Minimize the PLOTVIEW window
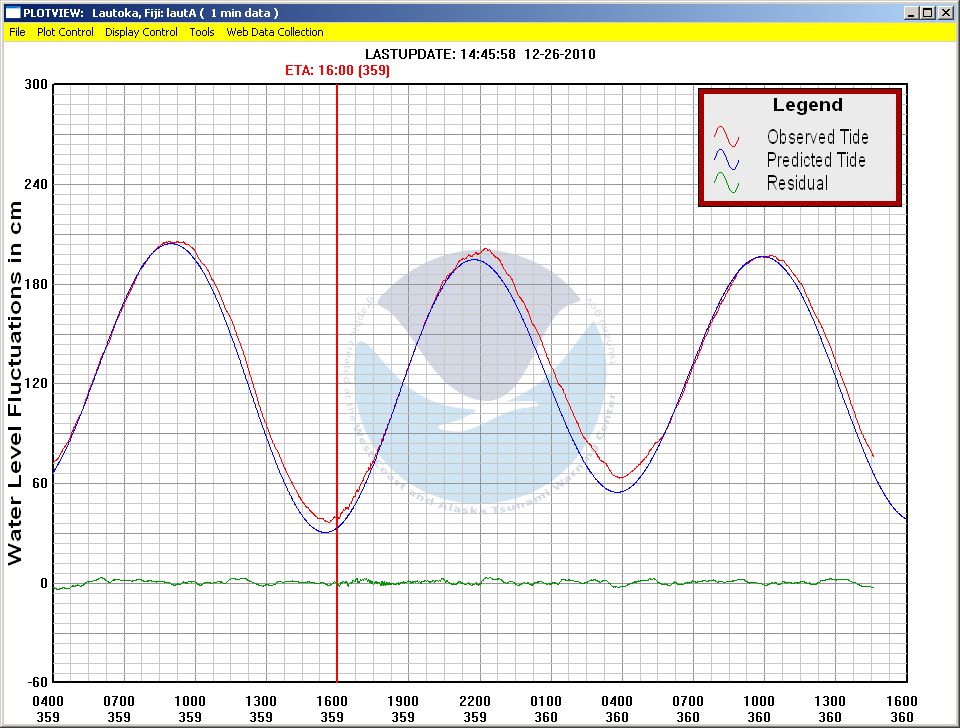 (x=912, y=12)
